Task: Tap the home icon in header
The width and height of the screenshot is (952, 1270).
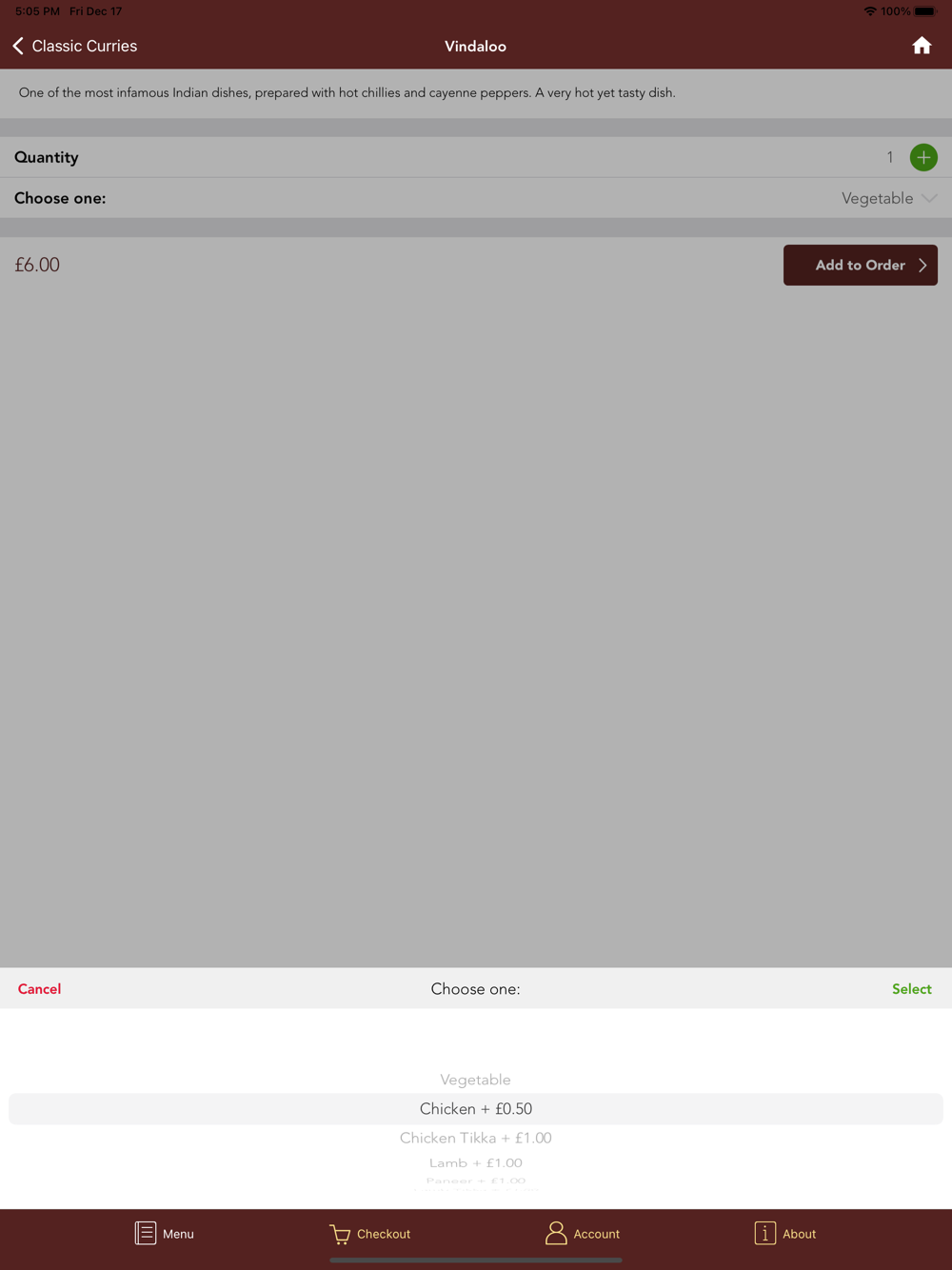Action: 921,46
